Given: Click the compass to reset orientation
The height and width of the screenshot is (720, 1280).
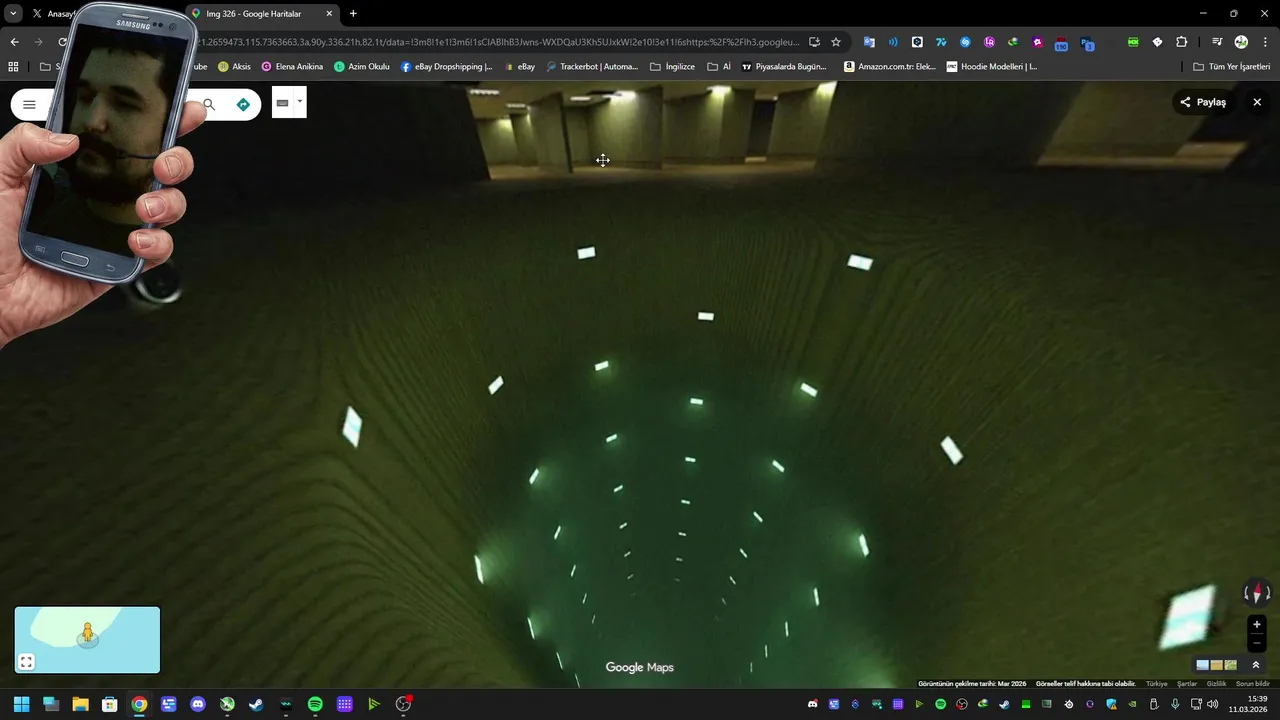Looking at the screenshot, I should [1257, 593].
